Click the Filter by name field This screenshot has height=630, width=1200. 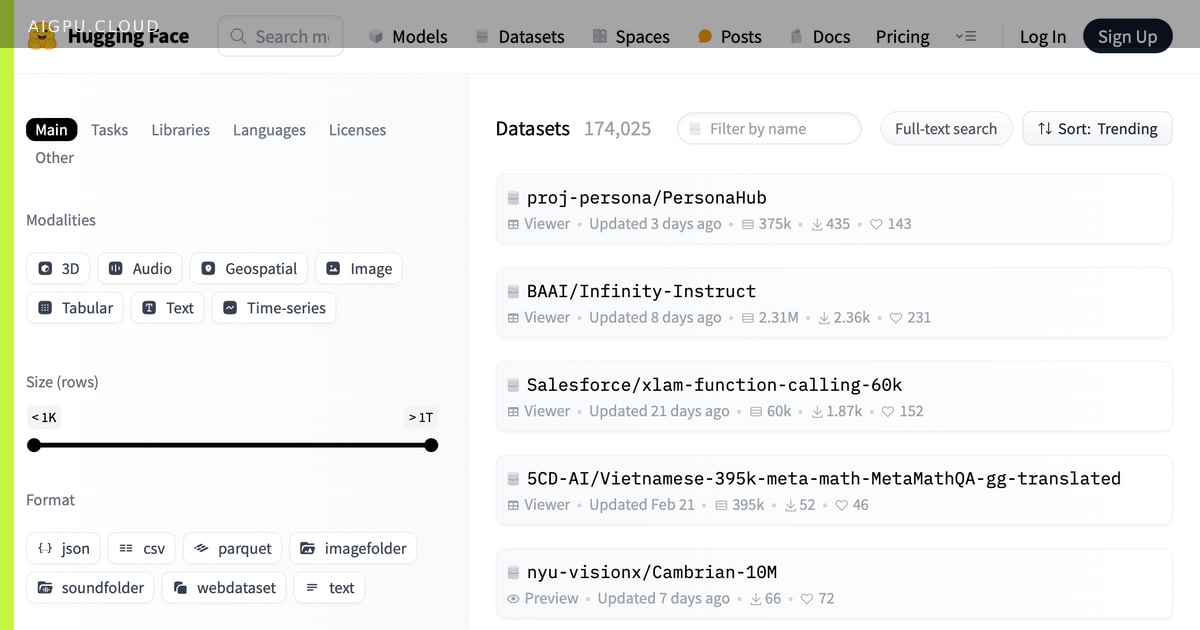pos(769,128)
